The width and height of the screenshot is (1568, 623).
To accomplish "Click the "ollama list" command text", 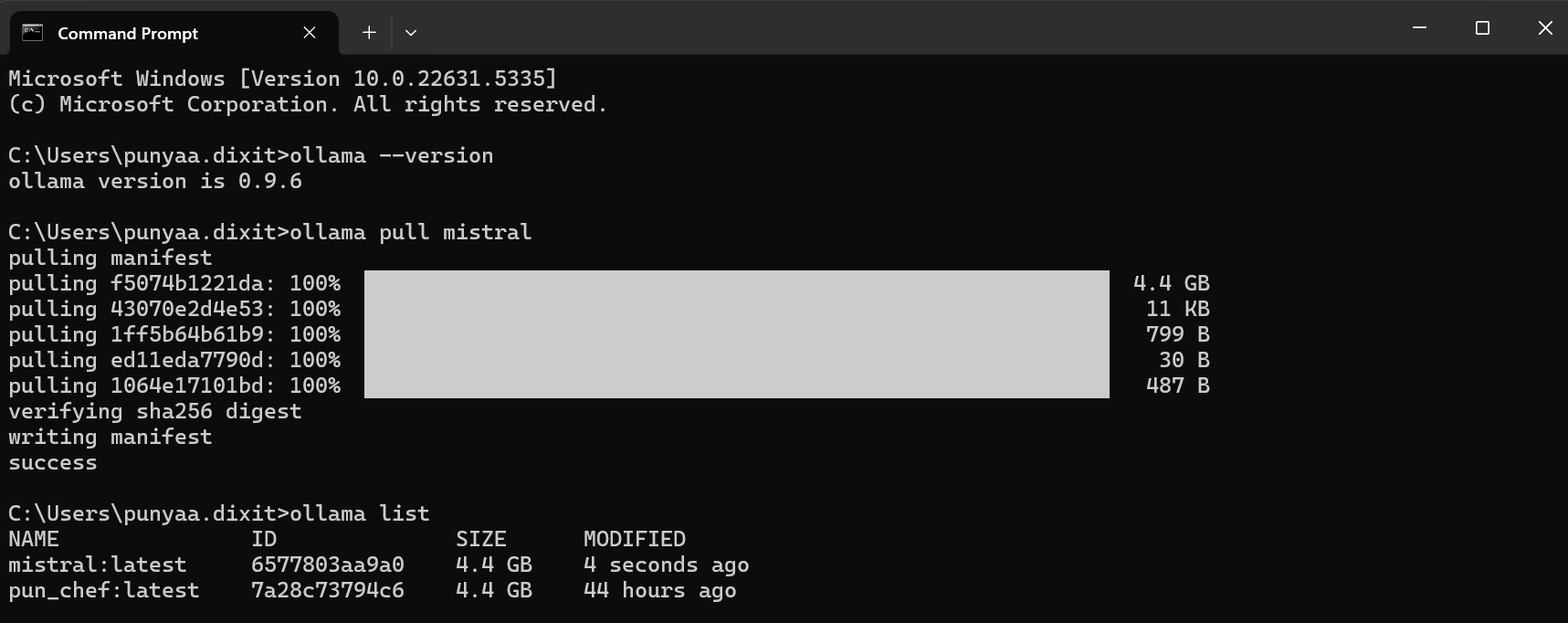I will [359, 514].
